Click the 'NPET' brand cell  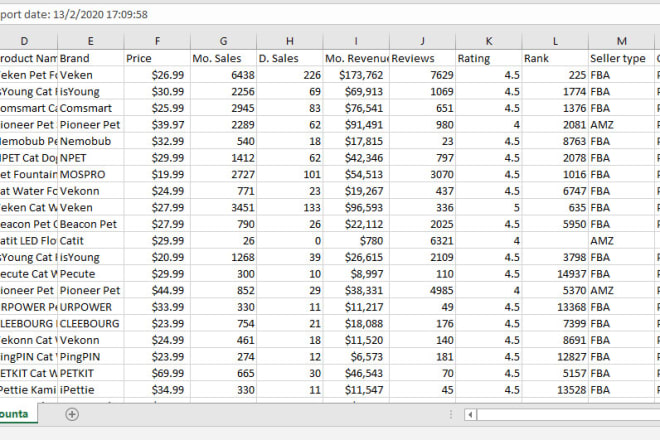point(90,158)
